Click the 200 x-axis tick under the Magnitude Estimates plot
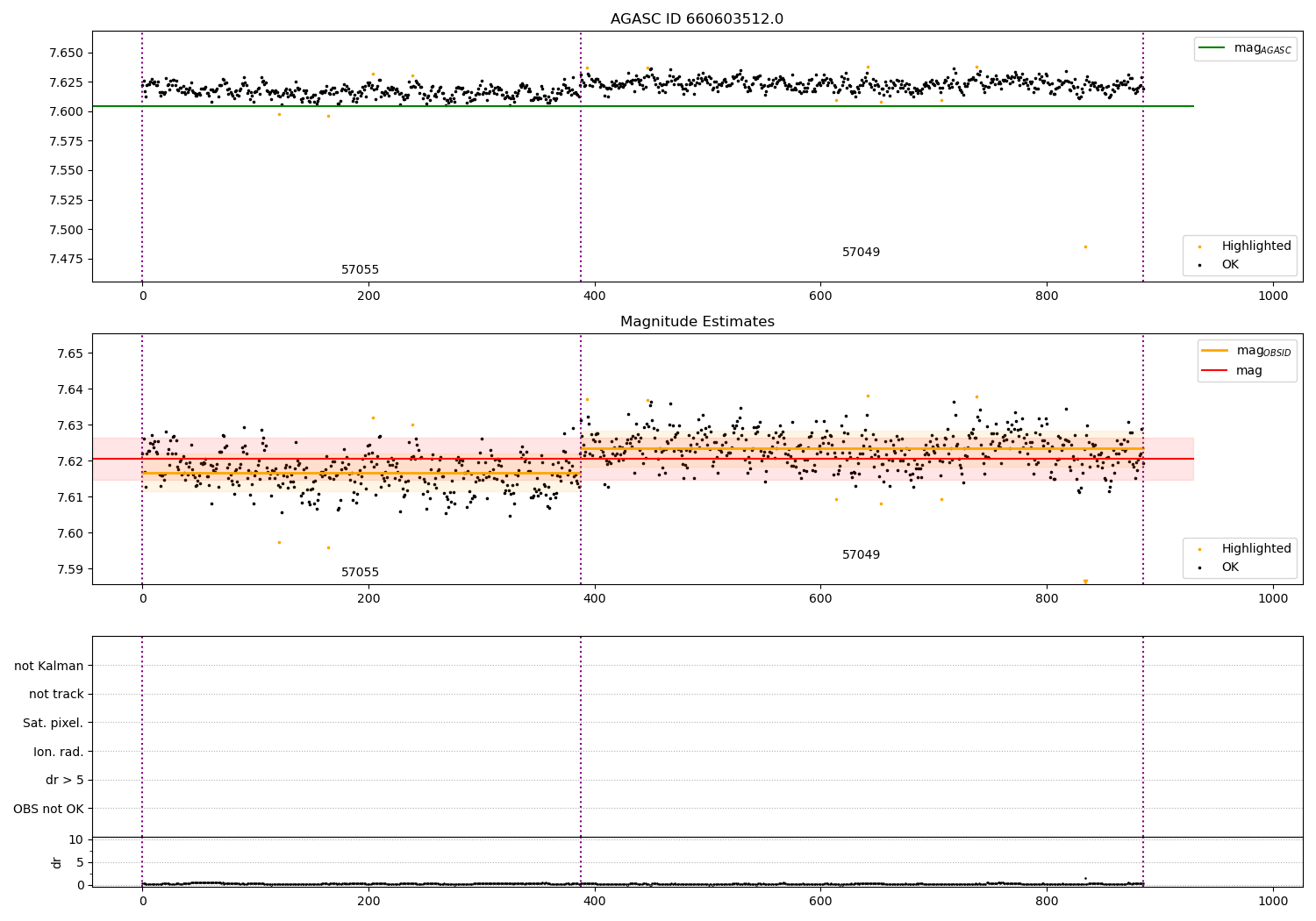 pyautogui.click(x=368, y=599)
